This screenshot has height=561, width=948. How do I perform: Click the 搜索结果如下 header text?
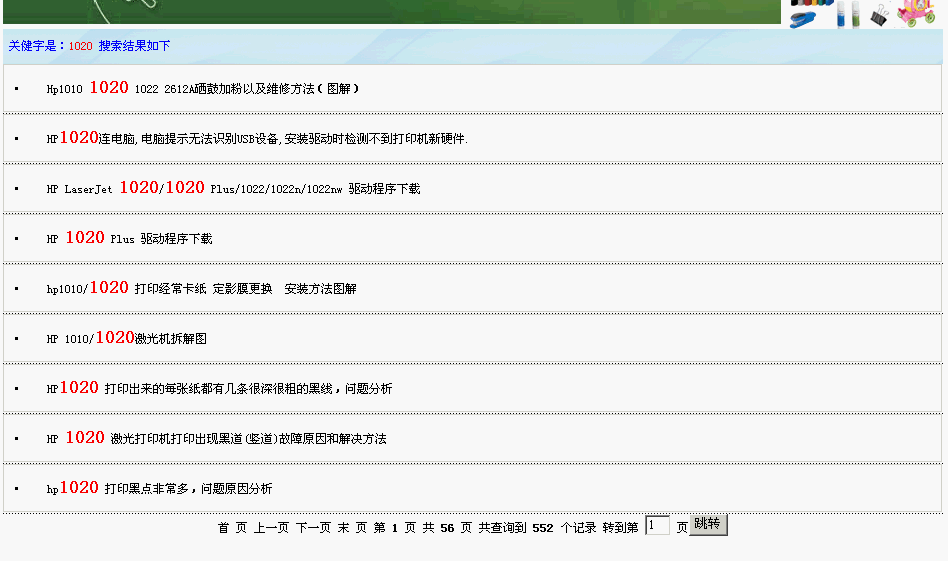coord(134,46)
